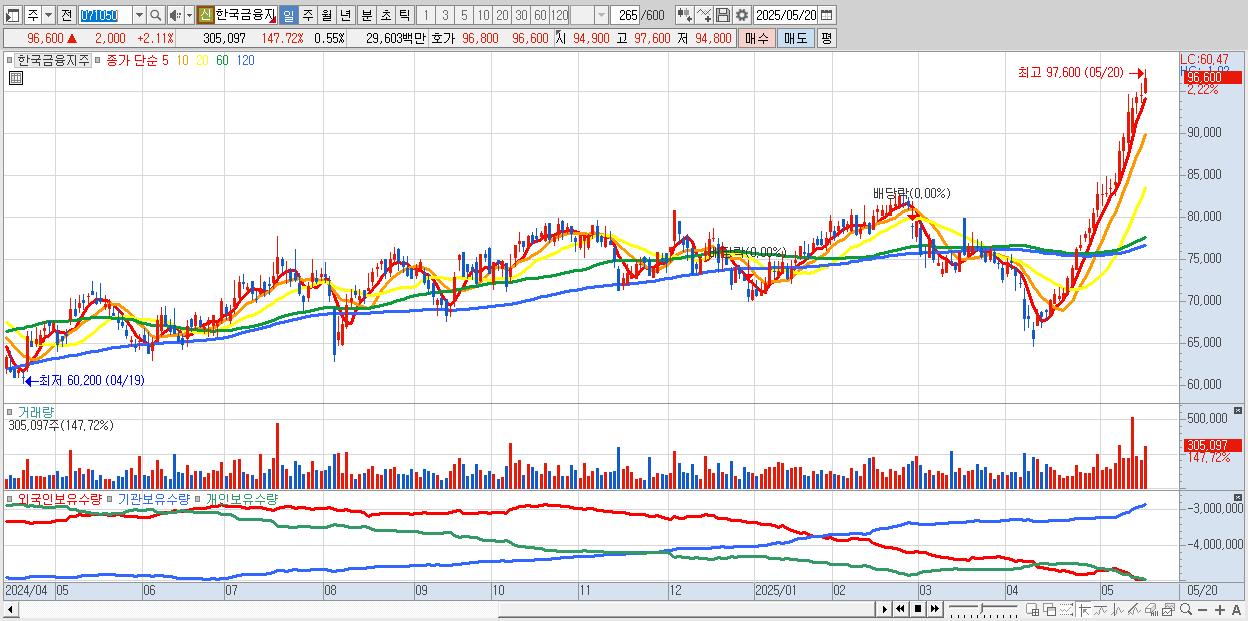Open the data grid icon under stock name

15,78
